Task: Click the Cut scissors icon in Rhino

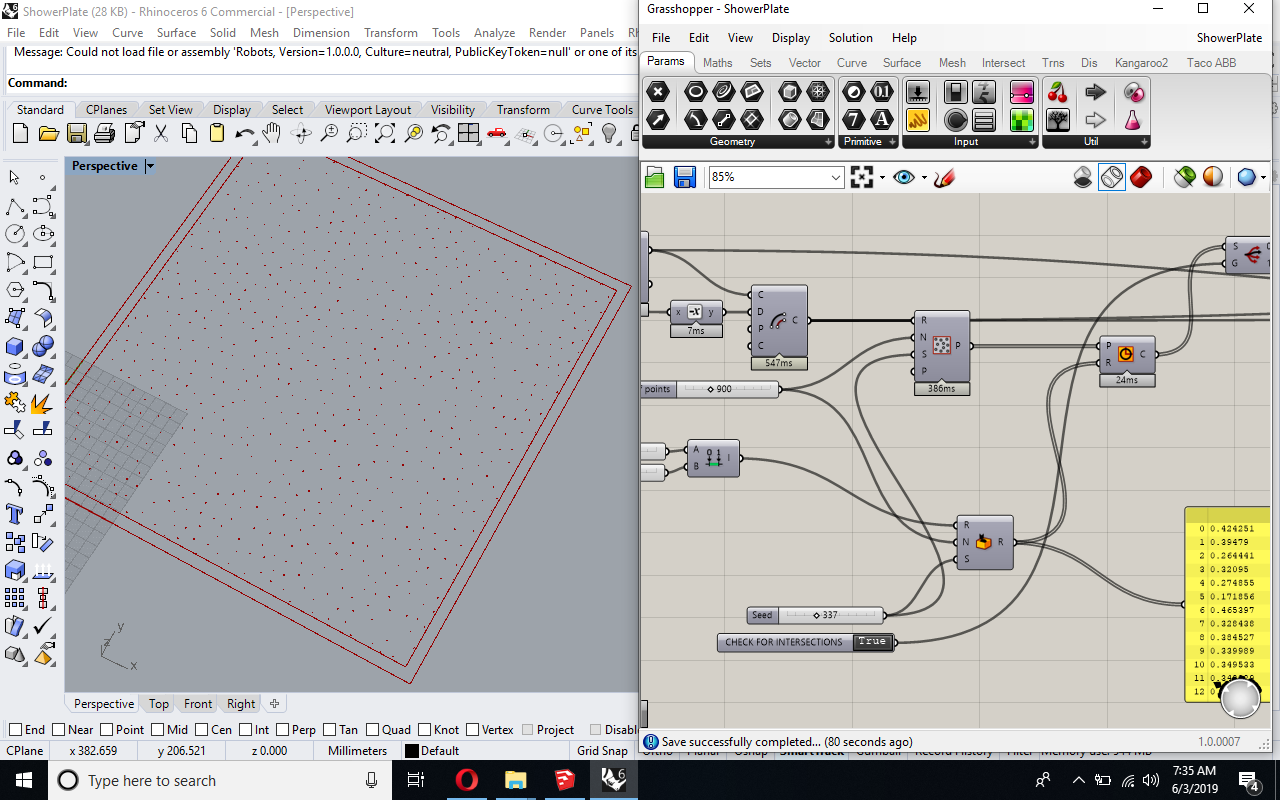Action: click(161, 133)
